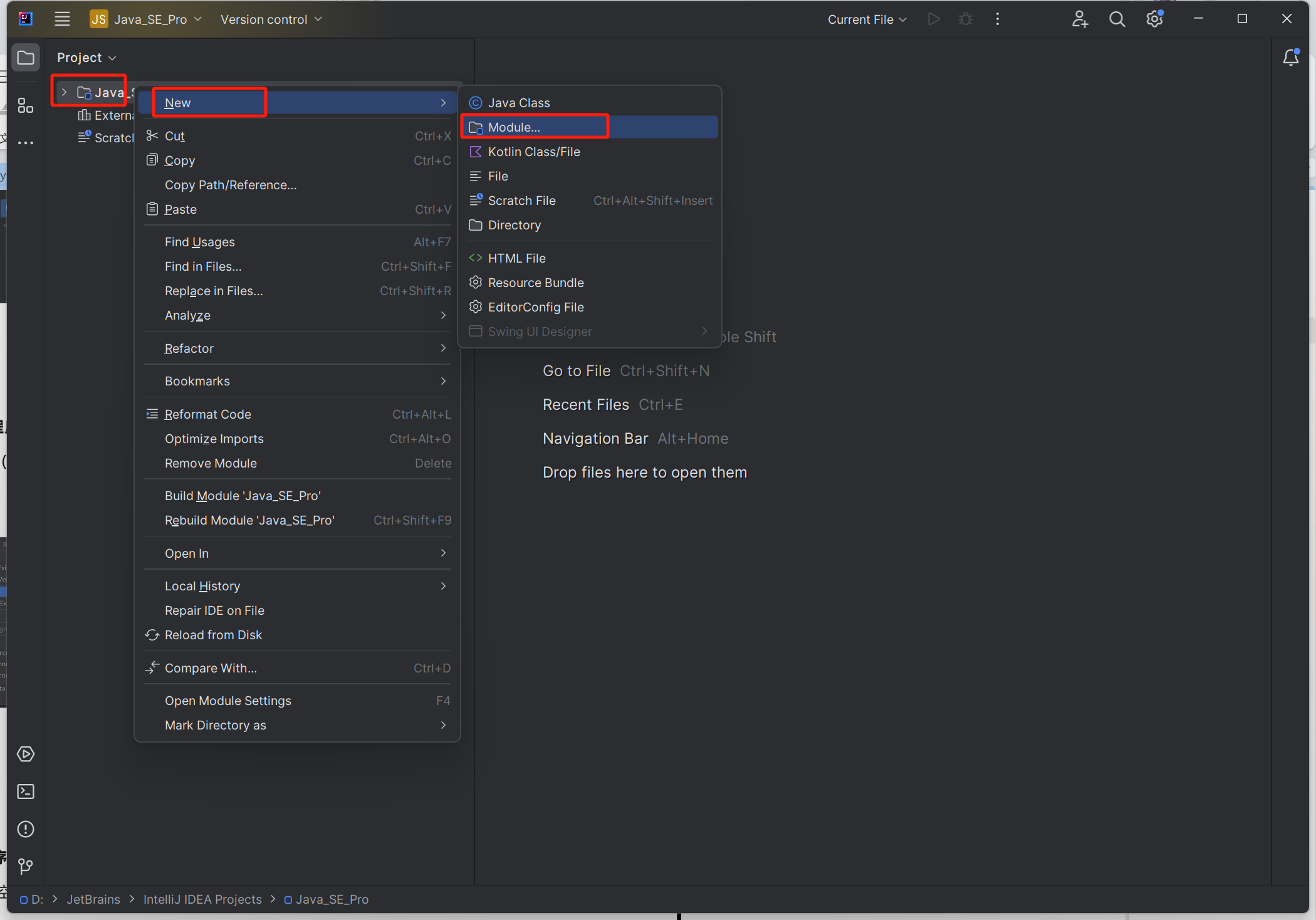This screenshot has height=920, width=1316.
Task: Choose Kotlin Class/File from the submenu
Action: [534, 152]
